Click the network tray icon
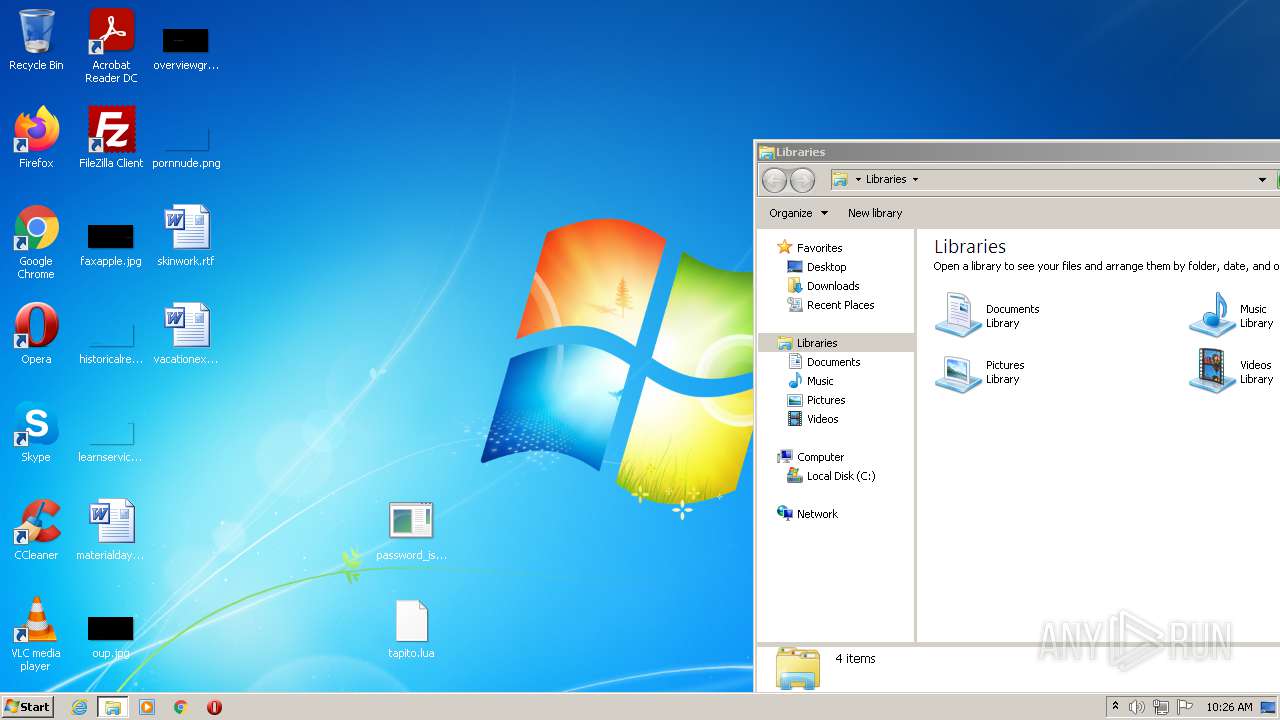 (1161, 707)
